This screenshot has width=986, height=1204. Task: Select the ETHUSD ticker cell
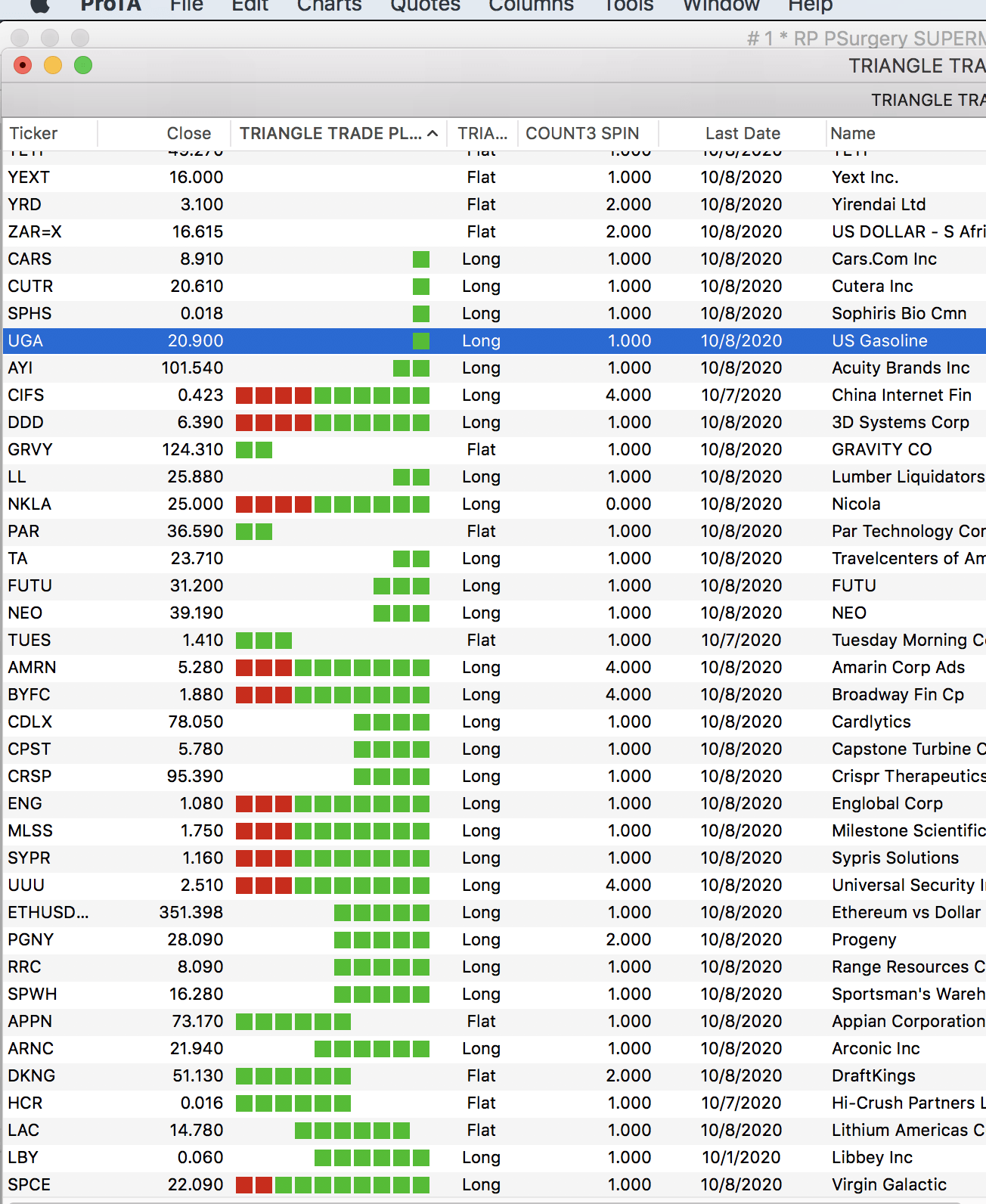click(48, 913)
